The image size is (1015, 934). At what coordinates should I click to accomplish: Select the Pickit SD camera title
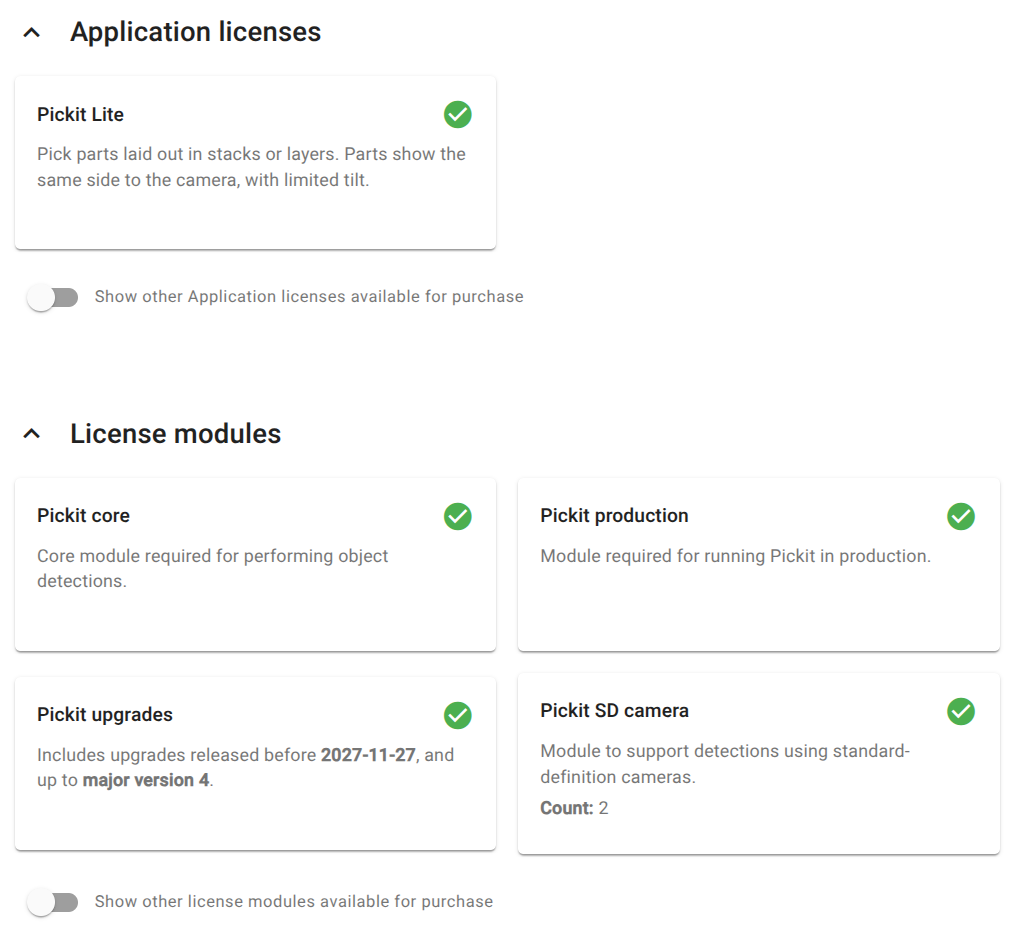point(614,711)
